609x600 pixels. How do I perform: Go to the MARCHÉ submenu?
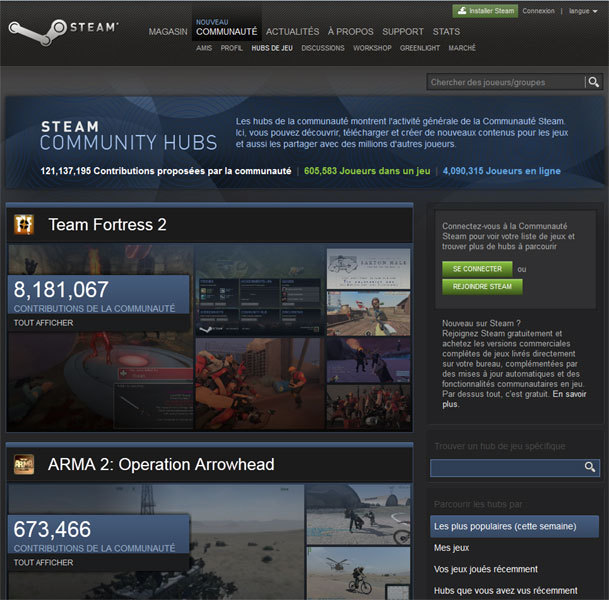point(462,48)
